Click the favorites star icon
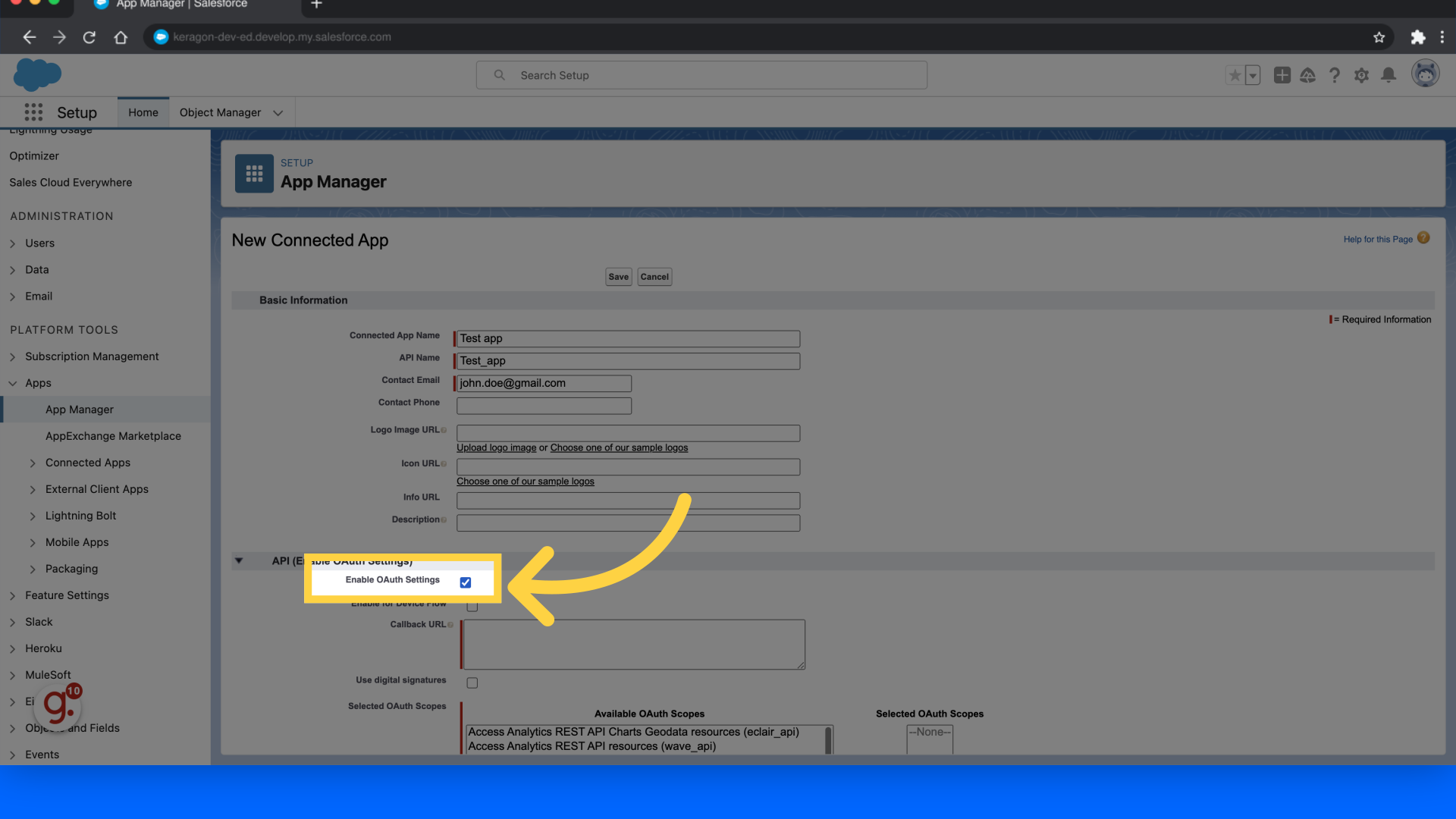Viewport: 1456px width, 819px height. tap(1235, 75)
